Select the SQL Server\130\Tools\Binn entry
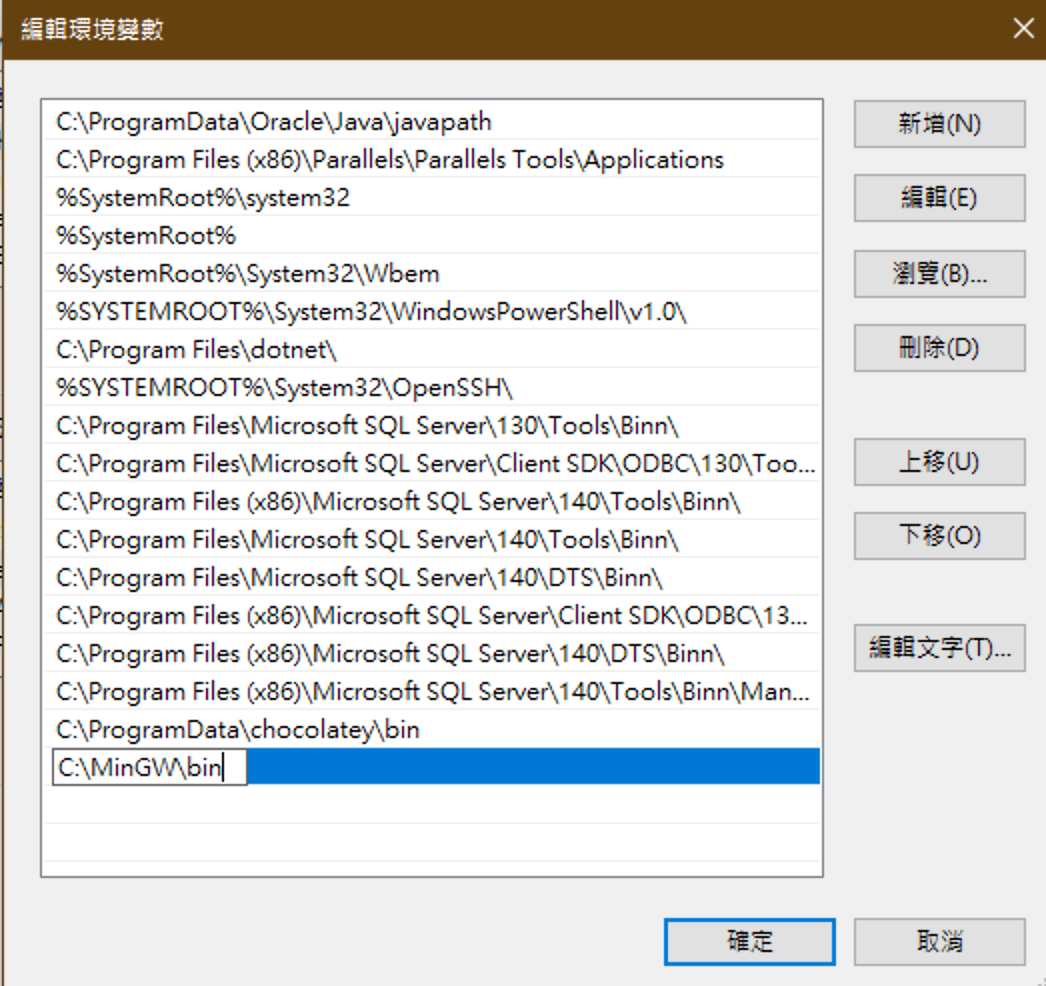This screenshot has height=986, width=1046. pos(367,426)
